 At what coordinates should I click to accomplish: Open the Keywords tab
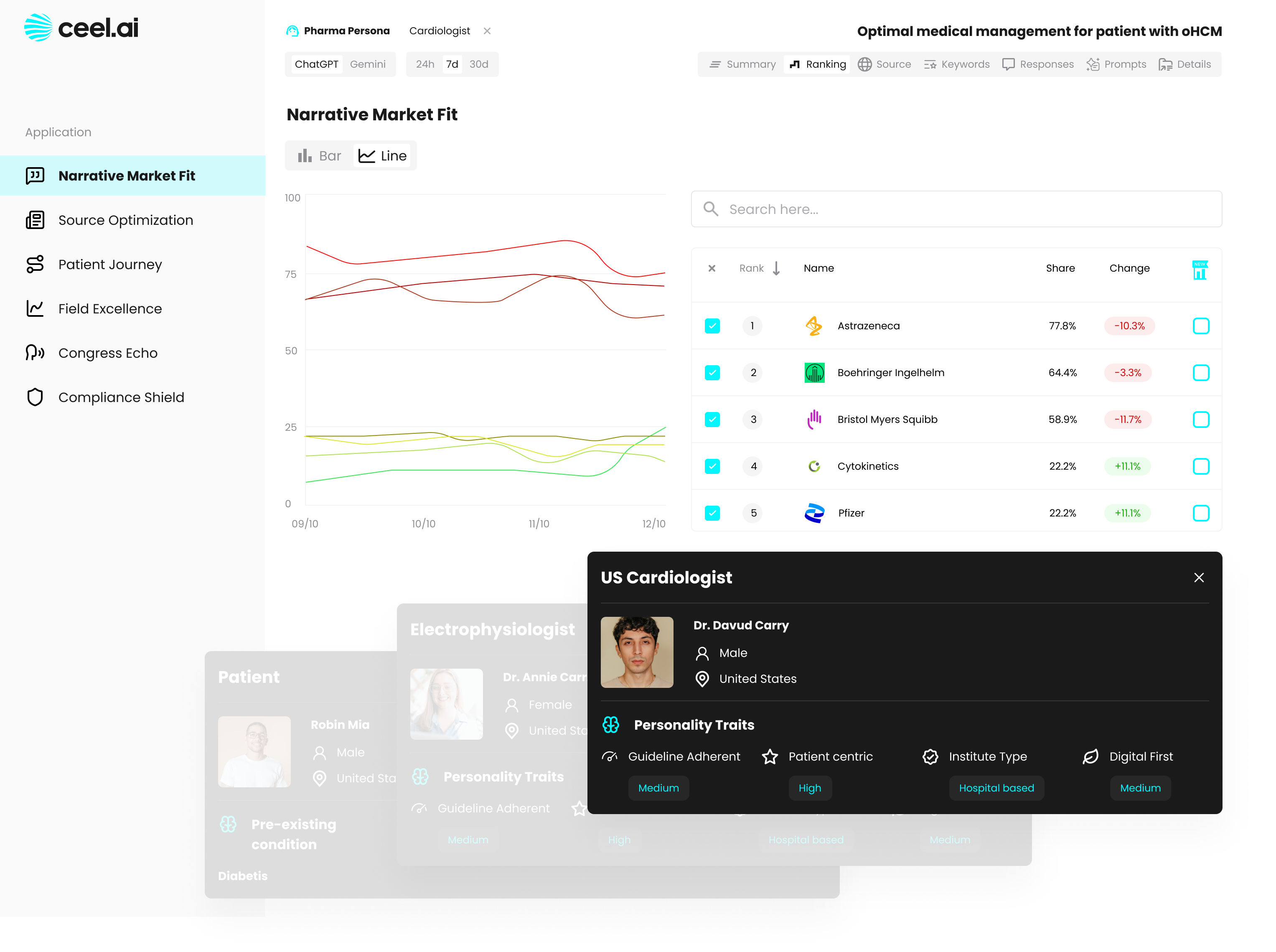coord(956,64)
